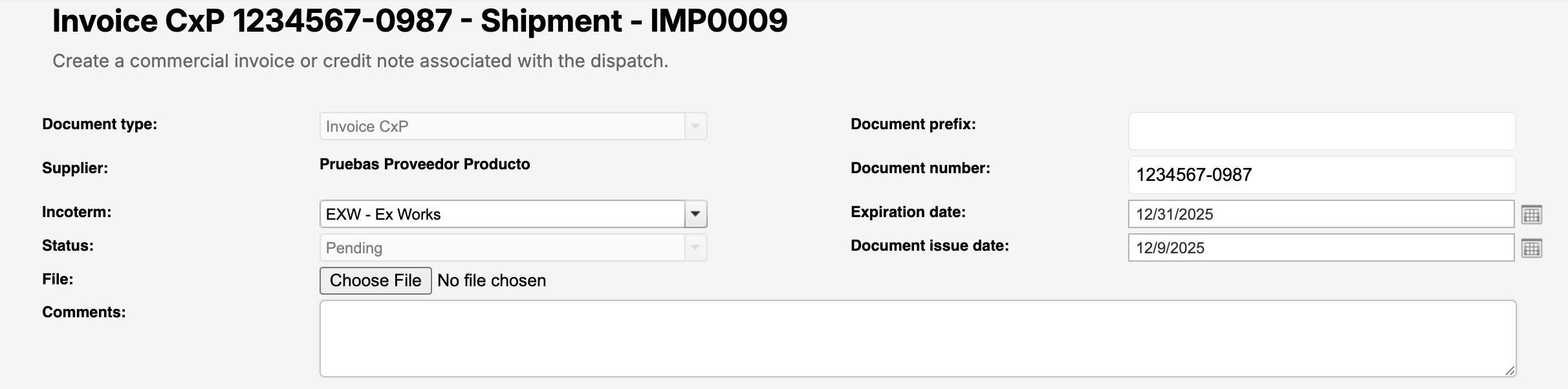Image resolution: width=1568 pixels, height=389 pixels.
Task: Click the Comments box resize handle
Action: tap(1509, 370)
